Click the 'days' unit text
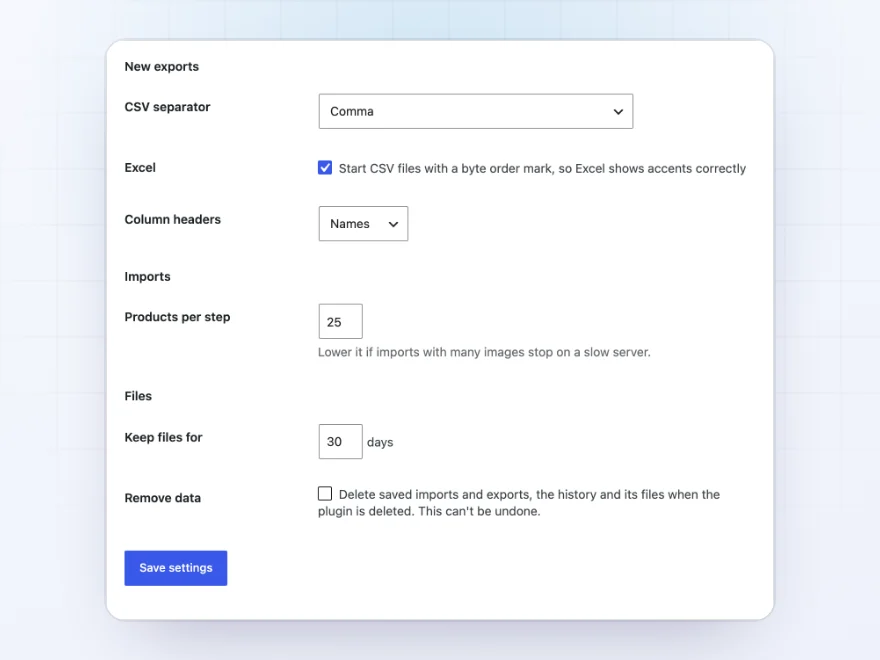 pyautogui.click(x=380, y=442)
